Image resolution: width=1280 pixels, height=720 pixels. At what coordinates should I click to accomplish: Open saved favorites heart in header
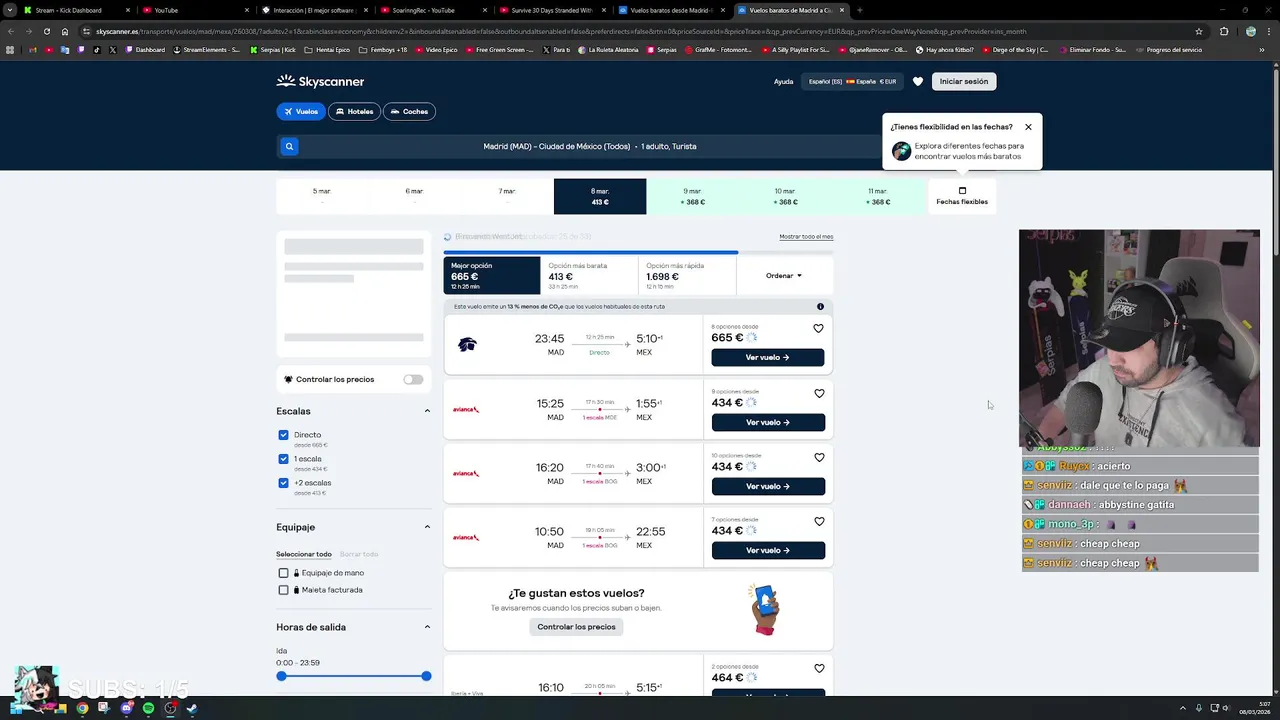pyautogui.click(x=918, y=82)
